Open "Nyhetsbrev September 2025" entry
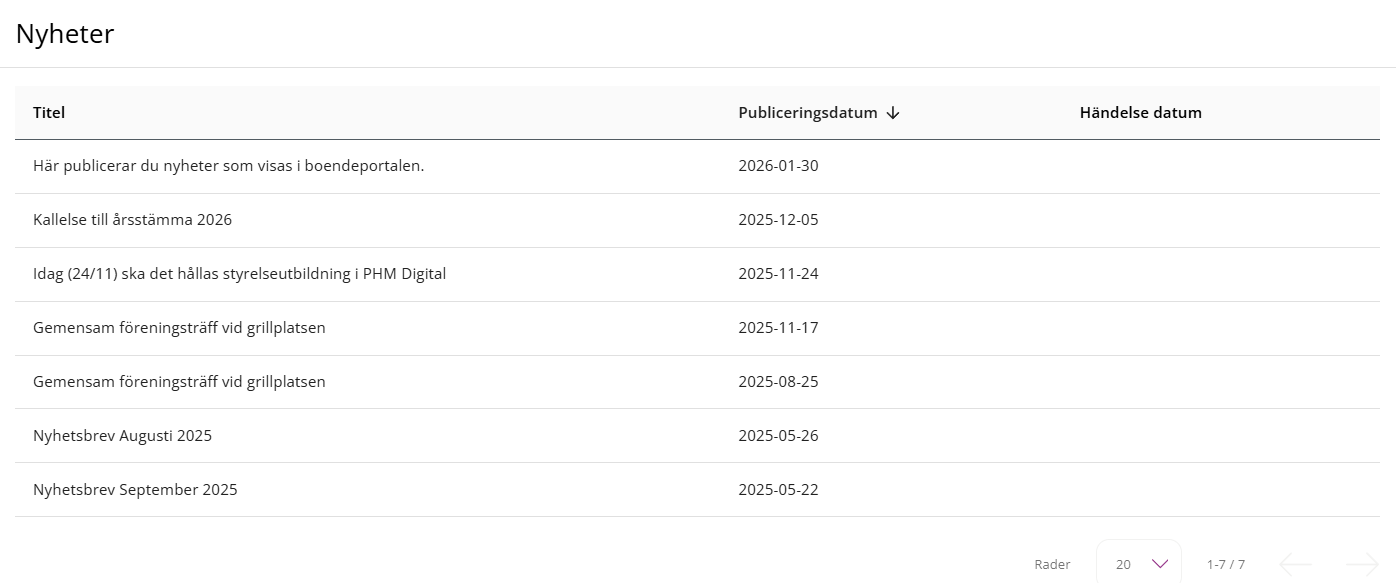 point(697,490)
